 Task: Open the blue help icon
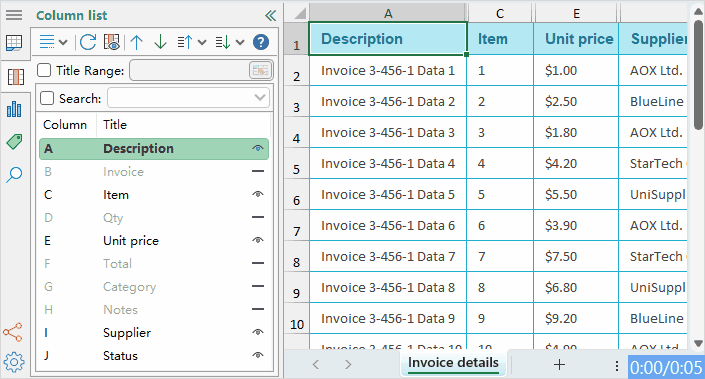click(261, 42)
